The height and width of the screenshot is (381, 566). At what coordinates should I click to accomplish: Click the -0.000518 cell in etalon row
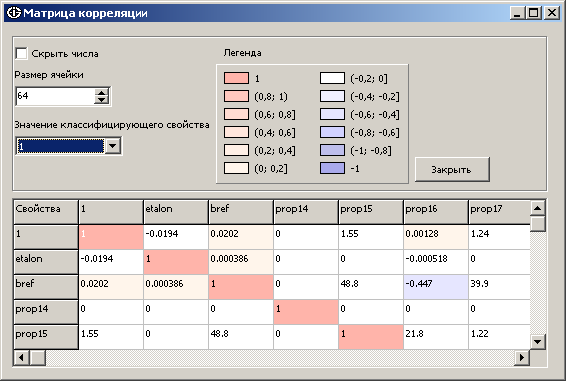point(436,262)
